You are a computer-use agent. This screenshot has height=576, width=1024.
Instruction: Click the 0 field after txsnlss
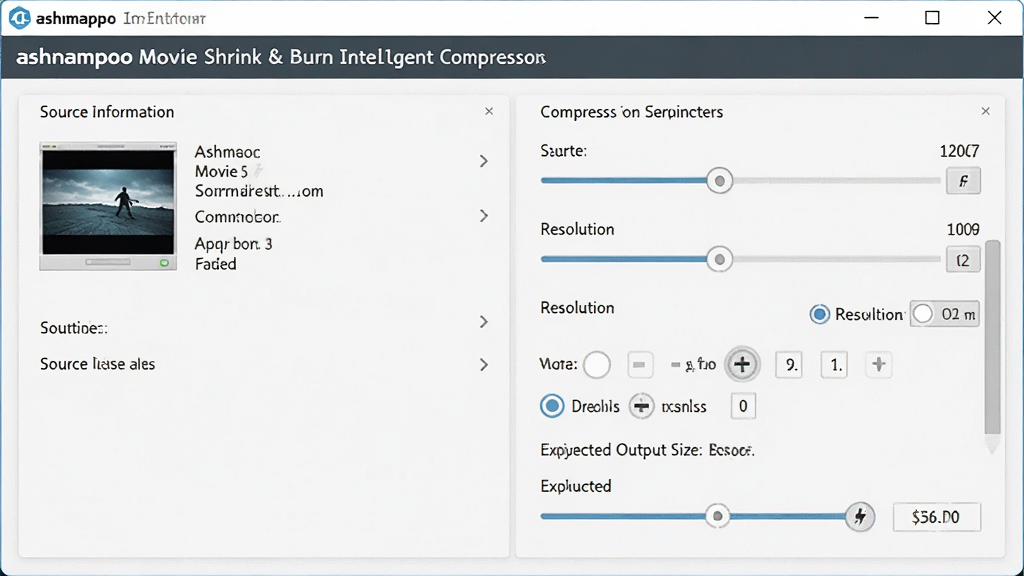click(x=743, y=406)
